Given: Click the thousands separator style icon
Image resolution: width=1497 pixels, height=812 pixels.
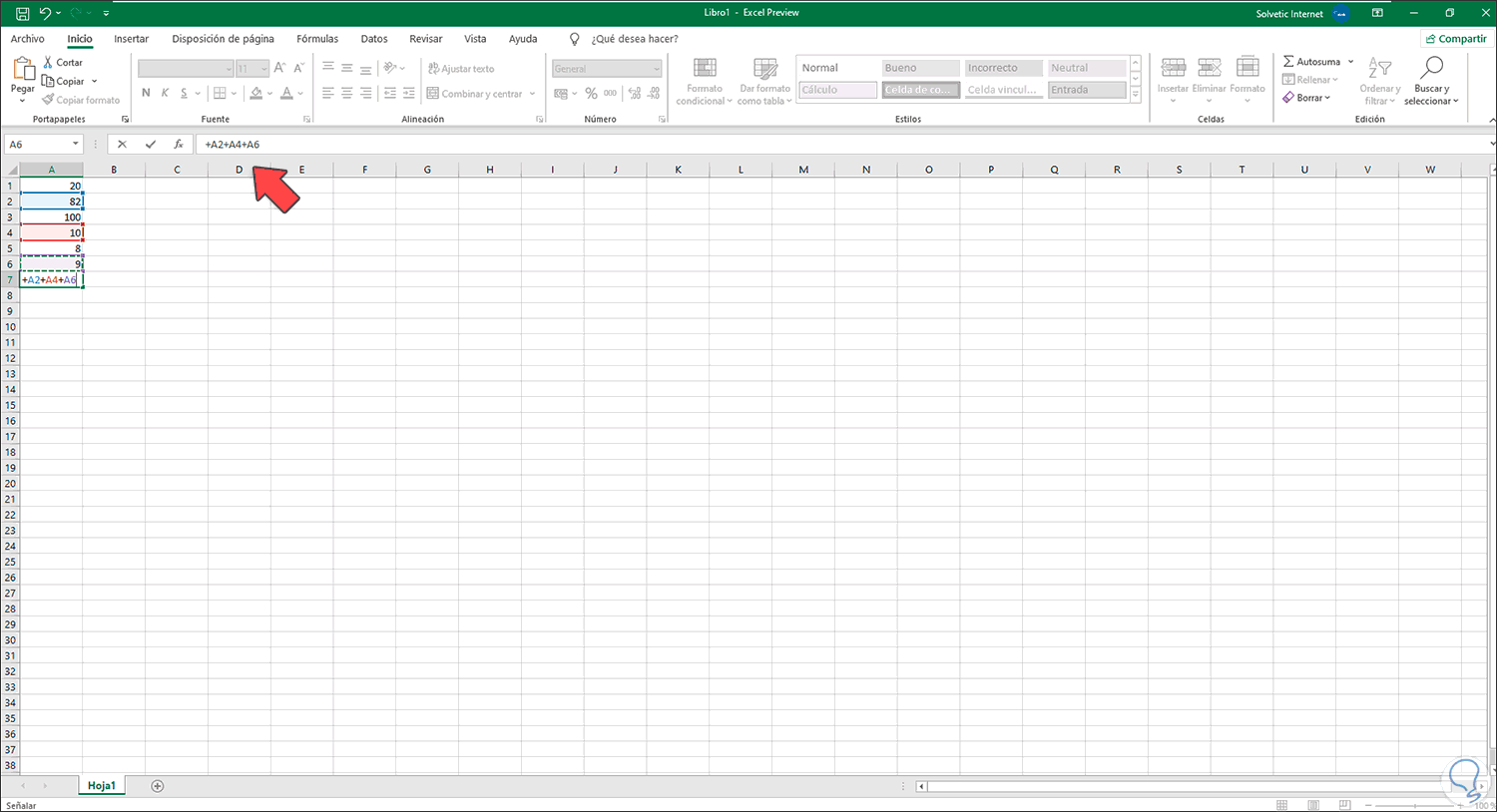Looking at the screenshot, I should [x=610, y=93].
